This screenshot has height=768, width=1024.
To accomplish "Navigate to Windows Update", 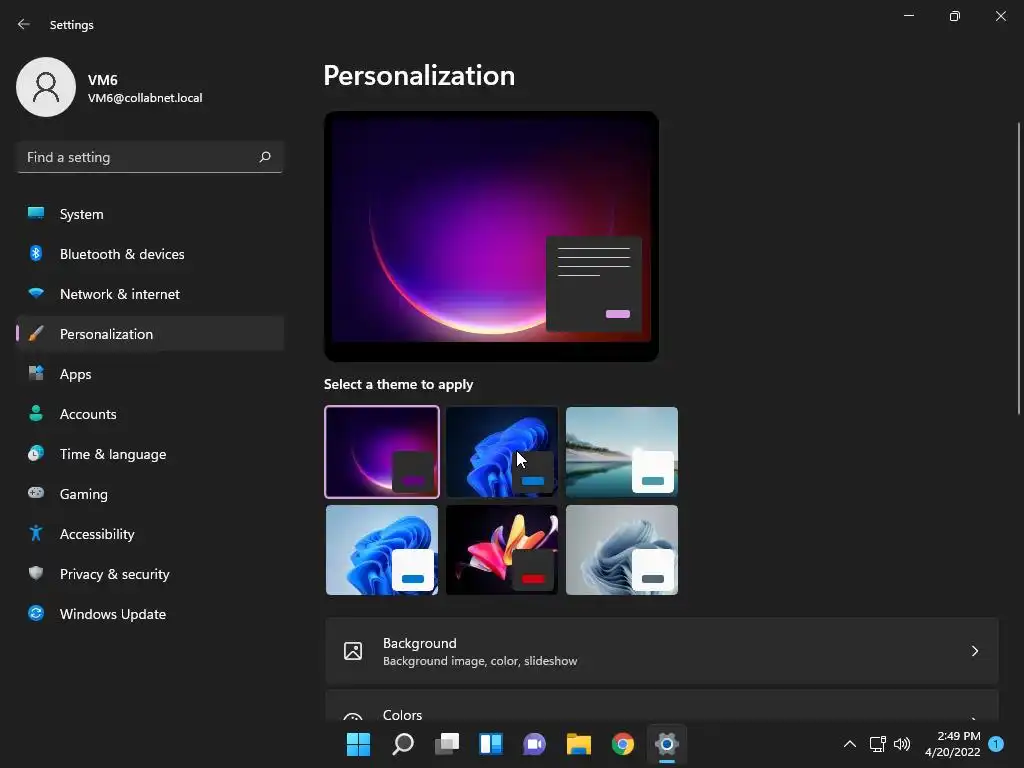I will [x=150, y=614].
